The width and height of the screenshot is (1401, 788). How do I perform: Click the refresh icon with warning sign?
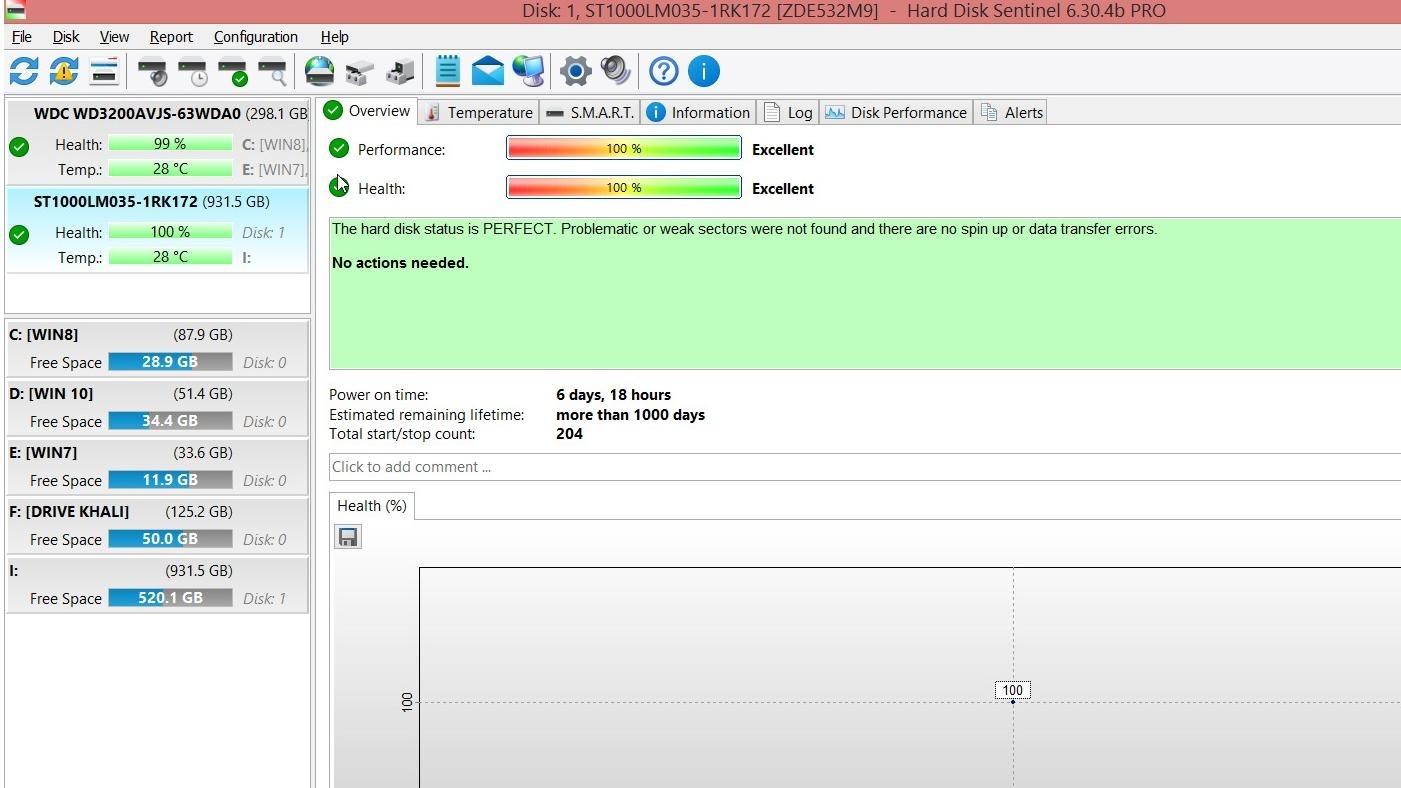[64, 71]
